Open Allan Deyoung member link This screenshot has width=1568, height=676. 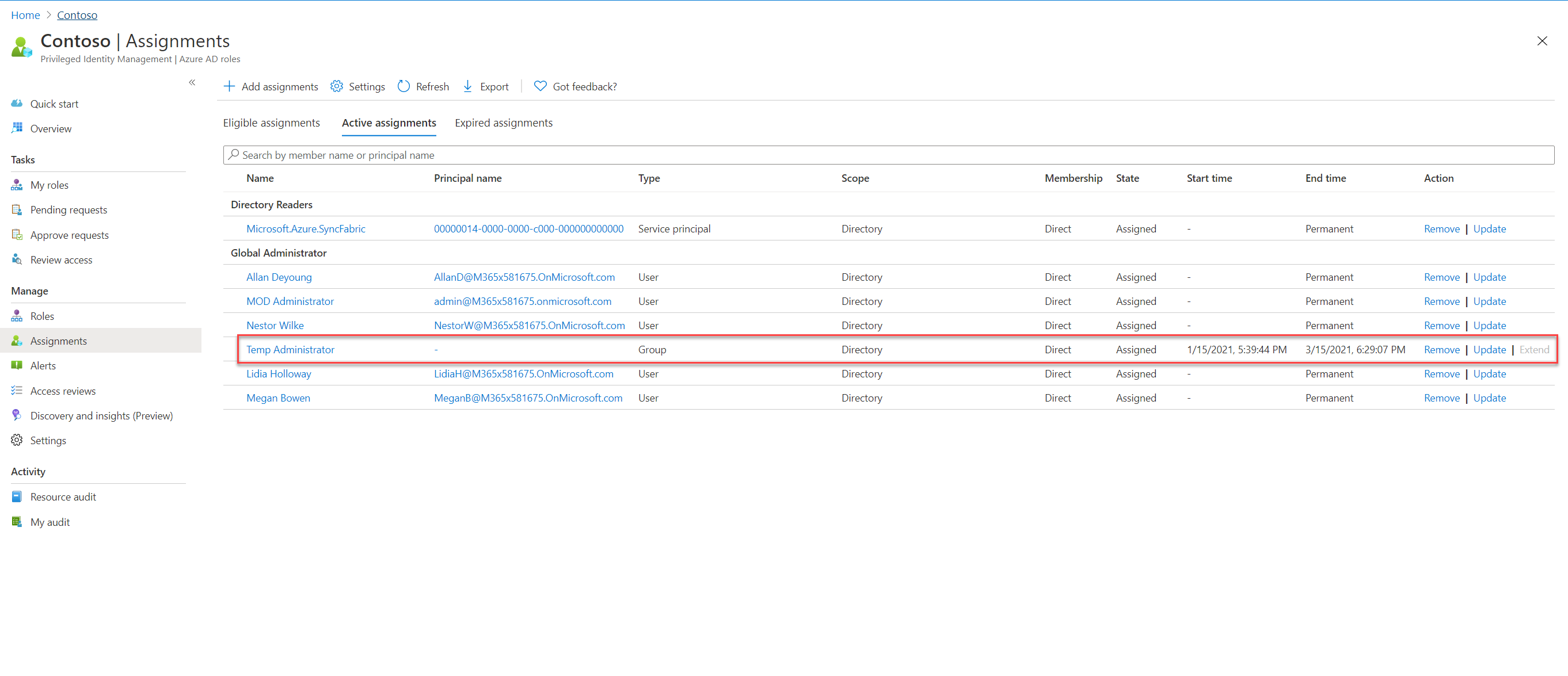(x=279, y=277)
